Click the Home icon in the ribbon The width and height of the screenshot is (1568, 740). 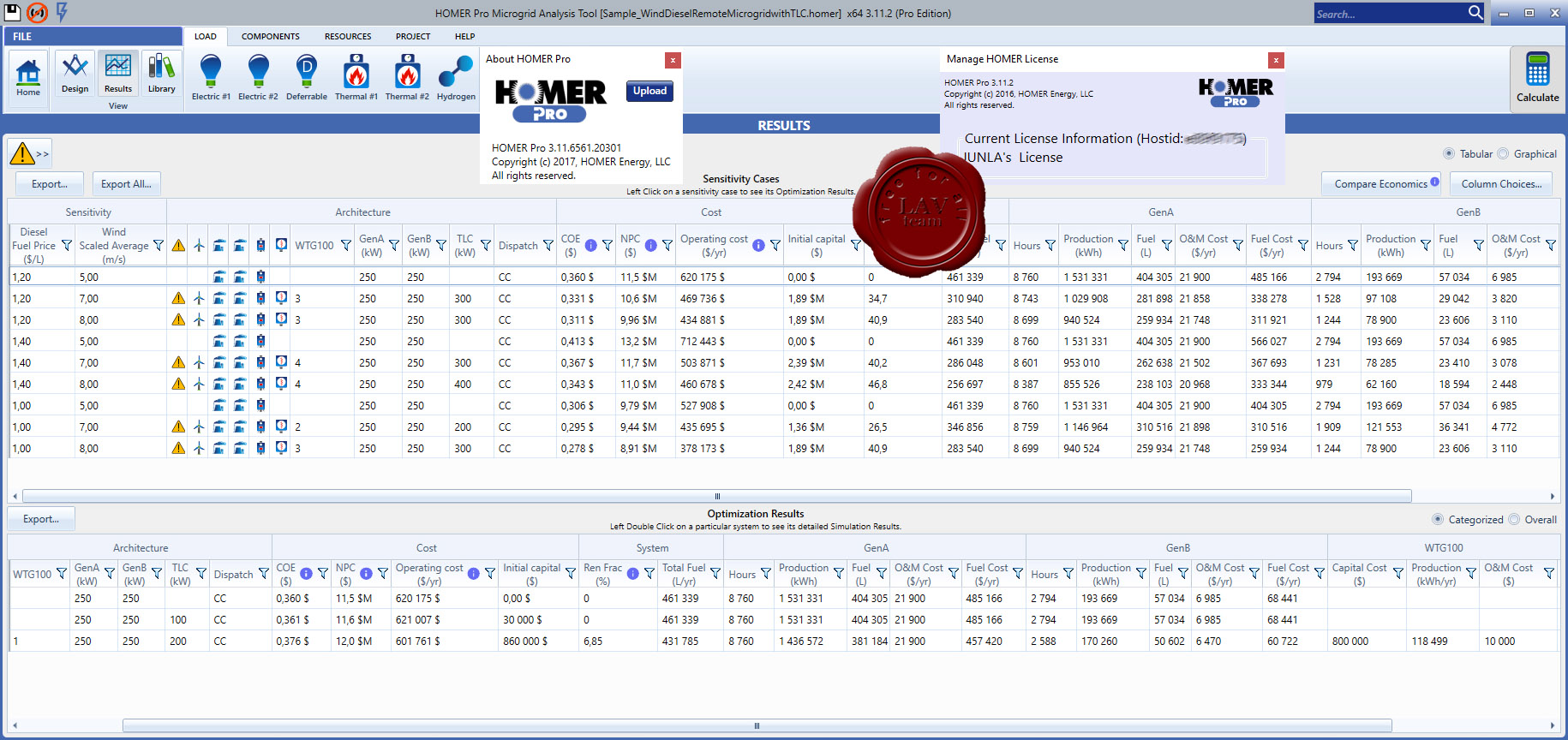pos(28,78)
